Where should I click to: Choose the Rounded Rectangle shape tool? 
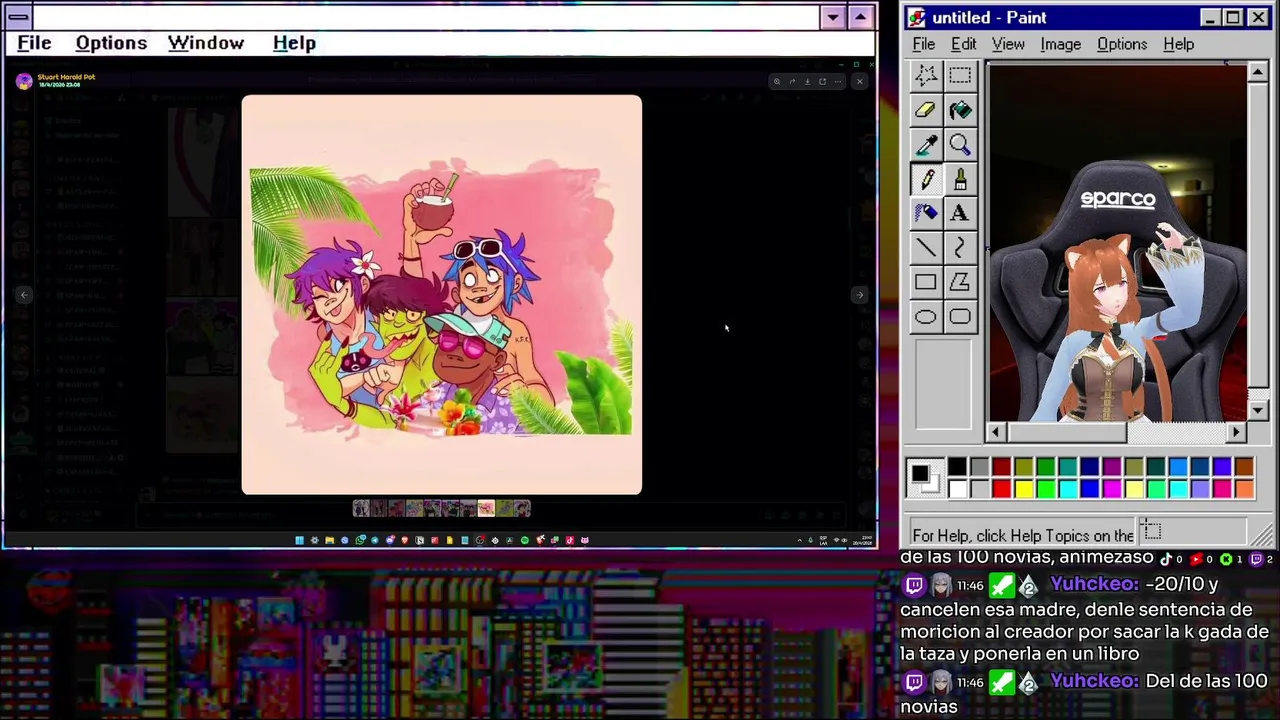[x=960, y=317]
